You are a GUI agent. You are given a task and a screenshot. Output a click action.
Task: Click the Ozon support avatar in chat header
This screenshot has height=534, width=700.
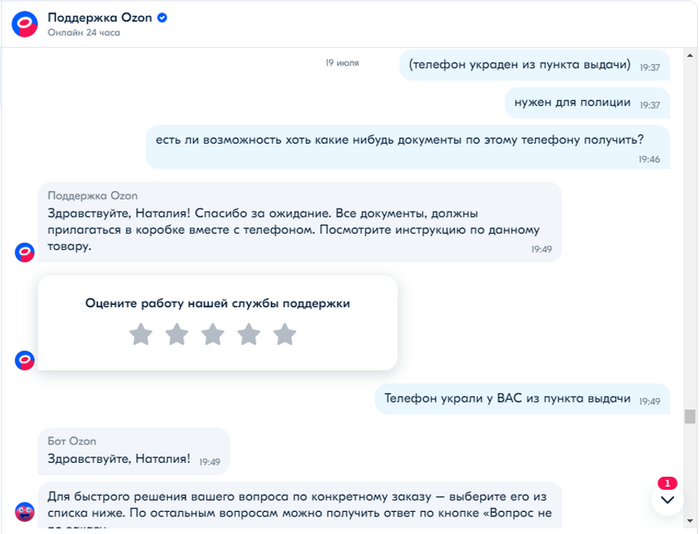pyautogui.click(x=25, y=24)
